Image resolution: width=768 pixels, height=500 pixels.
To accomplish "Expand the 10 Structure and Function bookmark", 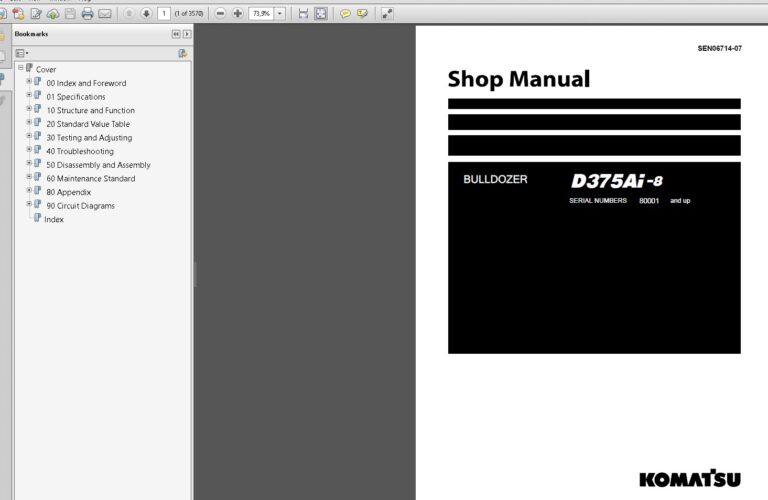I will click(29, 109).
